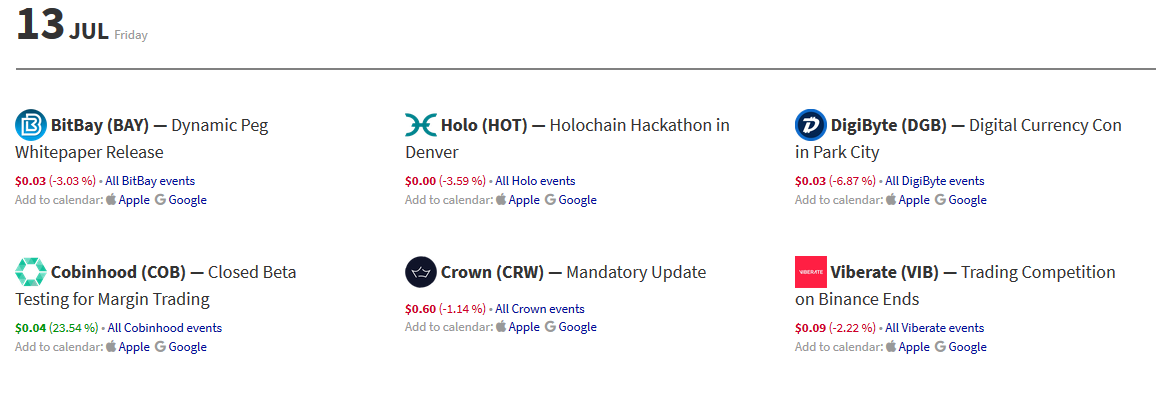The width and height of the screenshot is (1170, 406).
Task: Click the Holo coin logo icon
Action: [x=421, y=125]
